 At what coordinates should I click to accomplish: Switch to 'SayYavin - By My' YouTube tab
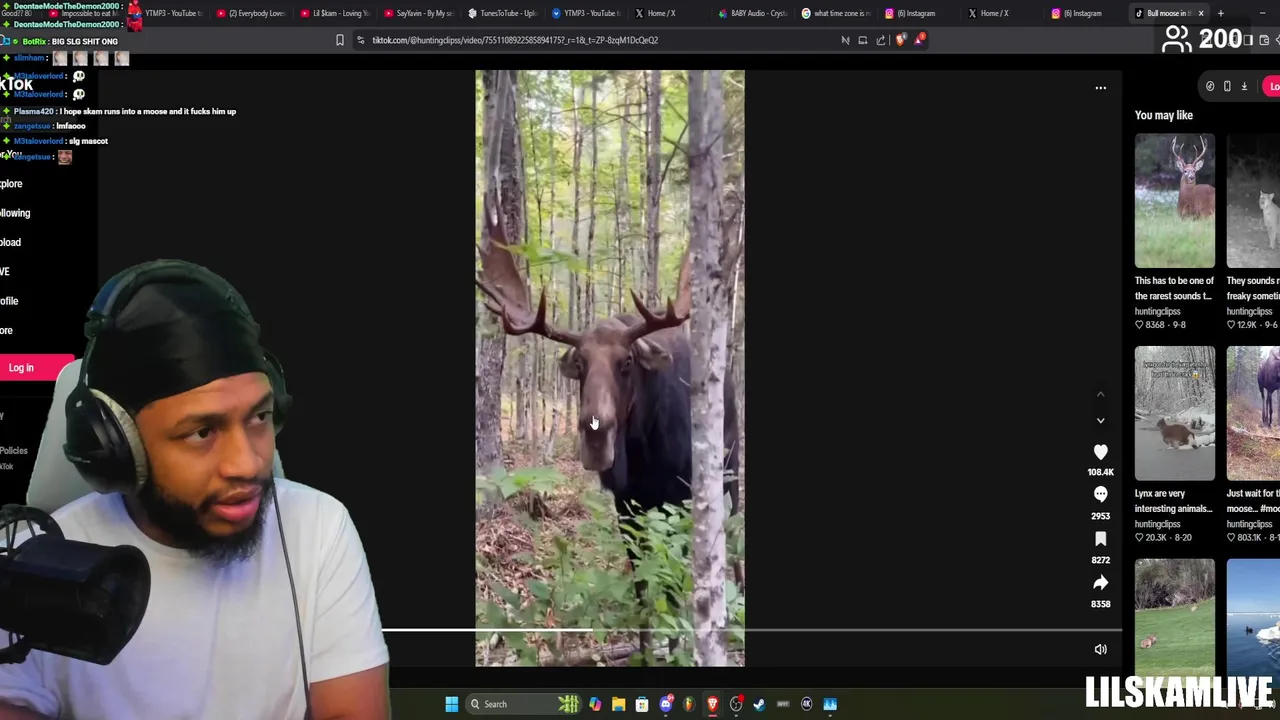point(418,13)
